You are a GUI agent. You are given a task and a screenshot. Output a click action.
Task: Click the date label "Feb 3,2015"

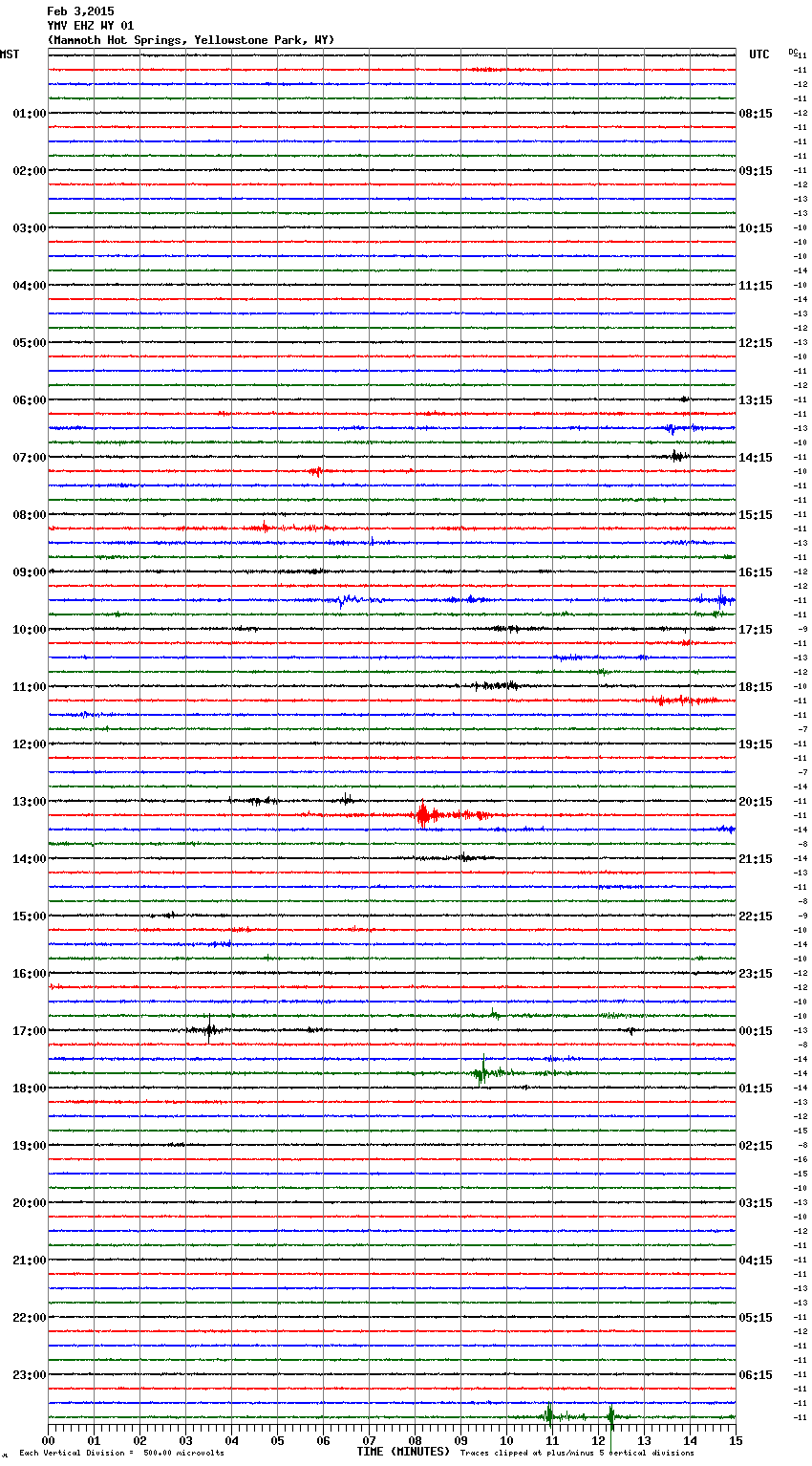[80, 11]
